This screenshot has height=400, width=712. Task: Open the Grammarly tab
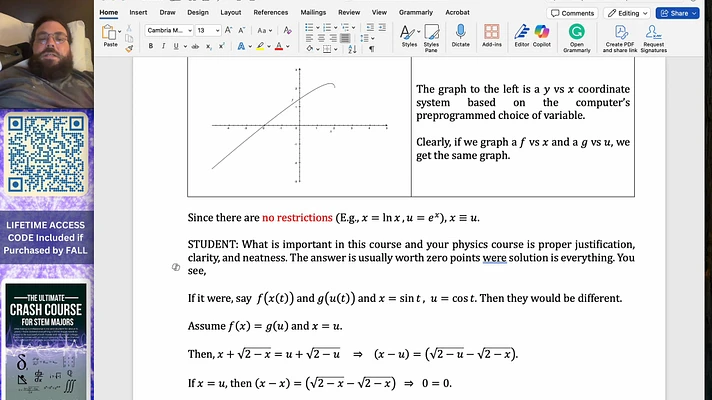coord(415,12)
